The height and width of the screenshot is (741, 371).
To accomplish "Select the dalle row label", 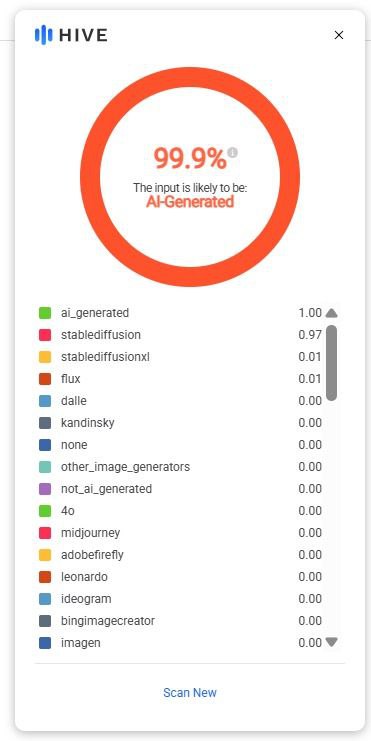I will [74, 401].
